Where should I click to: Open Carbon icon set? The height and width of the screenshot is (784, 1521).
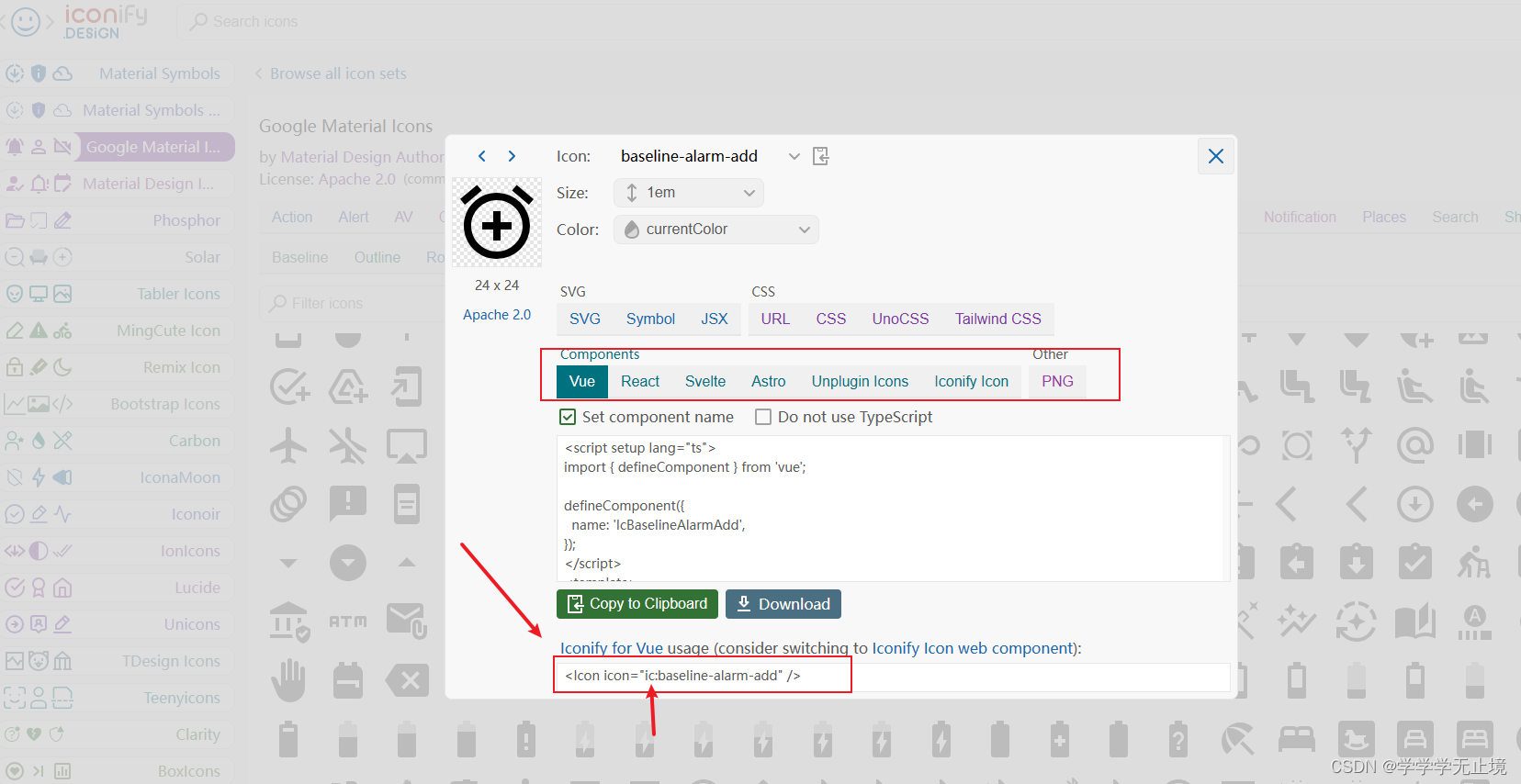tap(118, 441)
